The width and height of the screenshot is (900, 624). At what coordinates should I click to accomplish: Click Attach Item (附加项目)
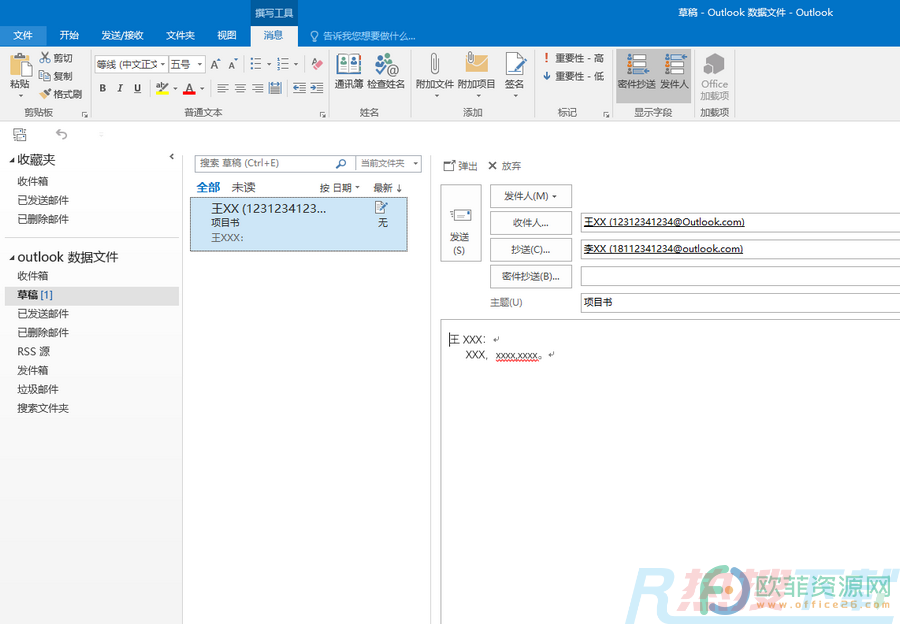coord(476,75)
